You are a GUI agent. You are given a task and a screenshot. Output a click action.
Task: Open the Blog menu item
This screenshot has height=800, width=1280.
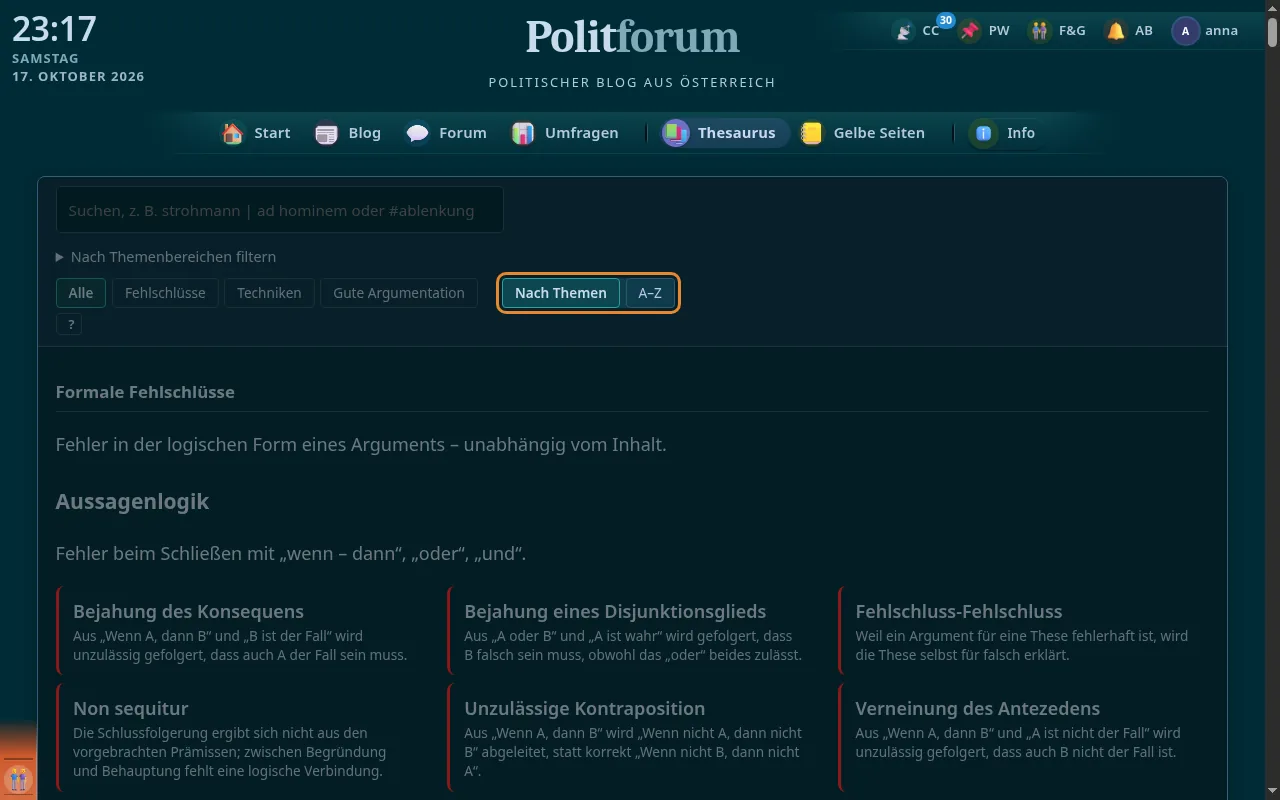pyautogui.click(x=348, y=133)
